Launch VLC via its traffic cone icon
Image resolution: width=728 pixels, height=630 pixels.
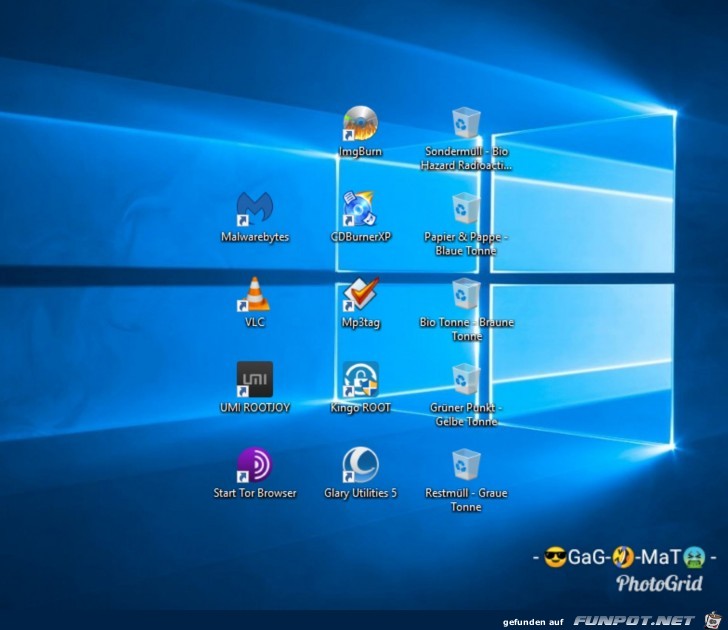click(x=254, y=294)
